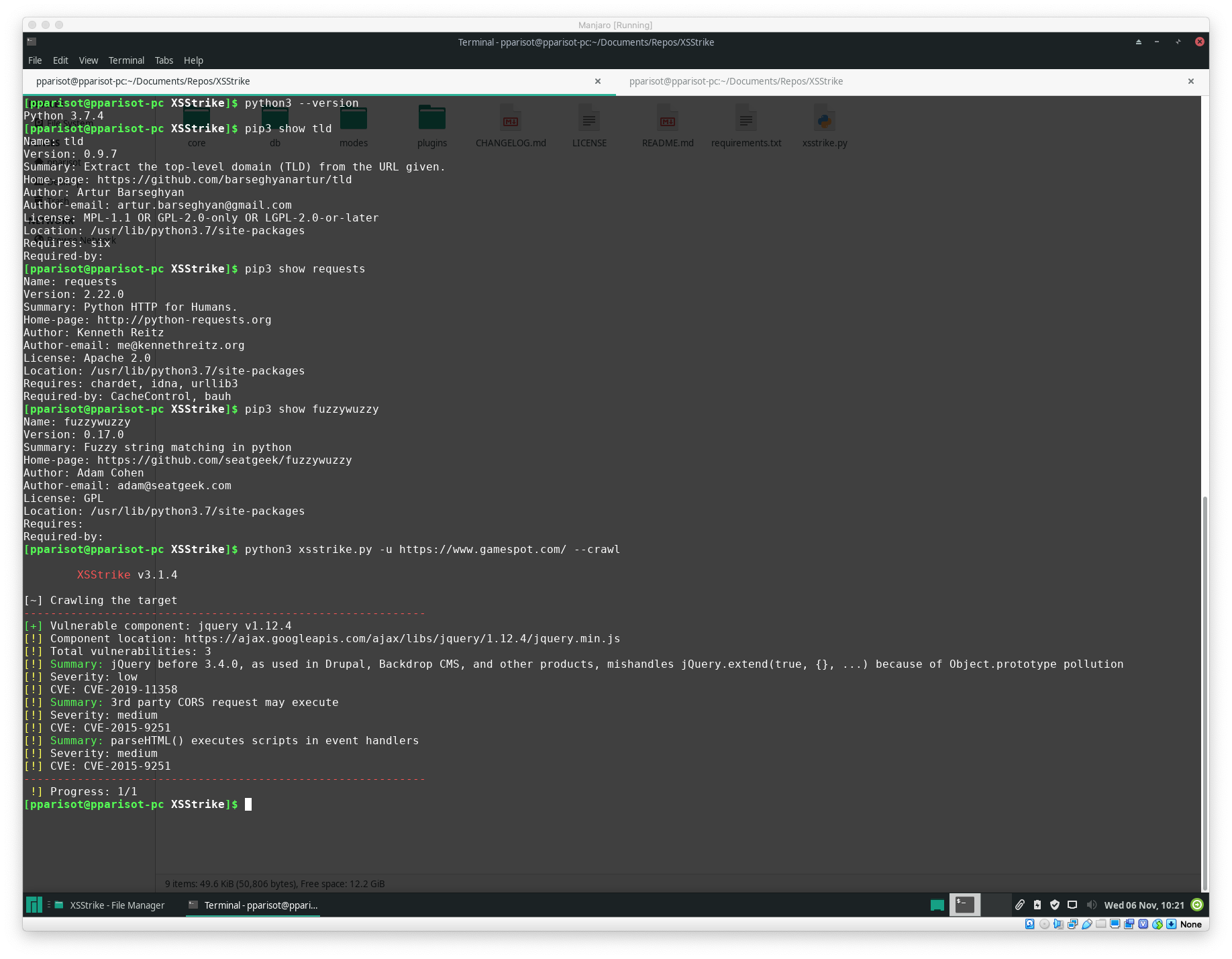Click the terminal vertical scrollbar thumb
Image resolution: width=1232 pixels, height=959 pixels.
(1205, 693)
